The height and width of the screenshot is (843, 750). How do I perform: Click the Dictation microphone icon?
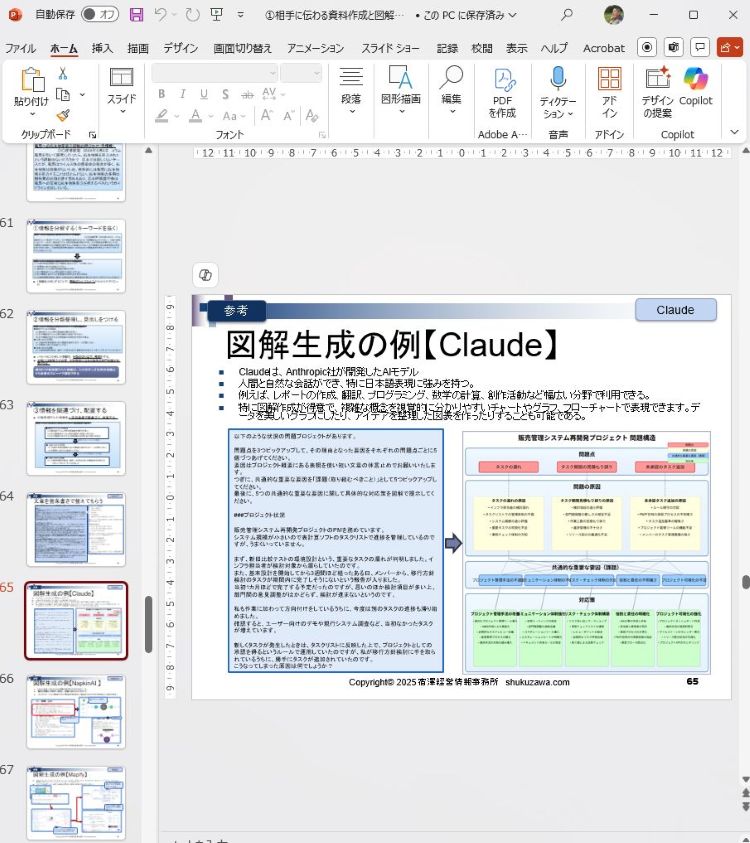click(558, 78)
